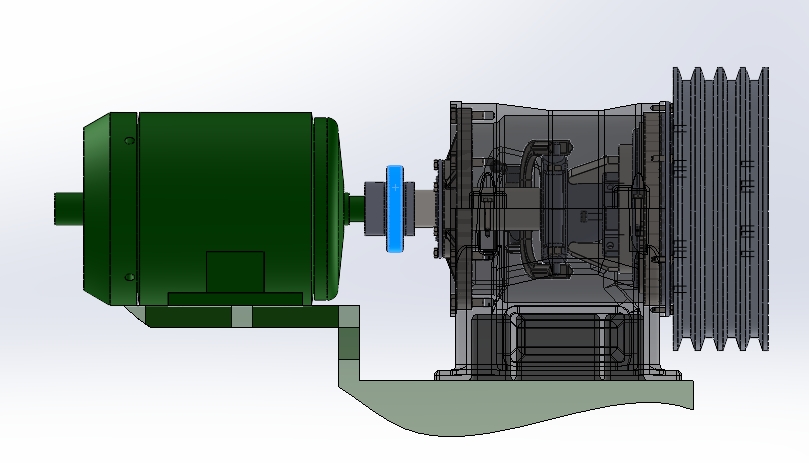Pick the gray shaft entering the gearbox
Image resolution: width=809 pixels, height=463 pixels.
(424, 209)
